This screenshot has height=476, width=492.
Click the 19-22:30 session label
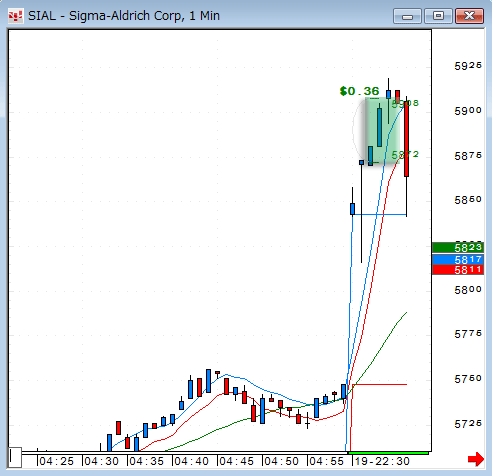point(382,461)
